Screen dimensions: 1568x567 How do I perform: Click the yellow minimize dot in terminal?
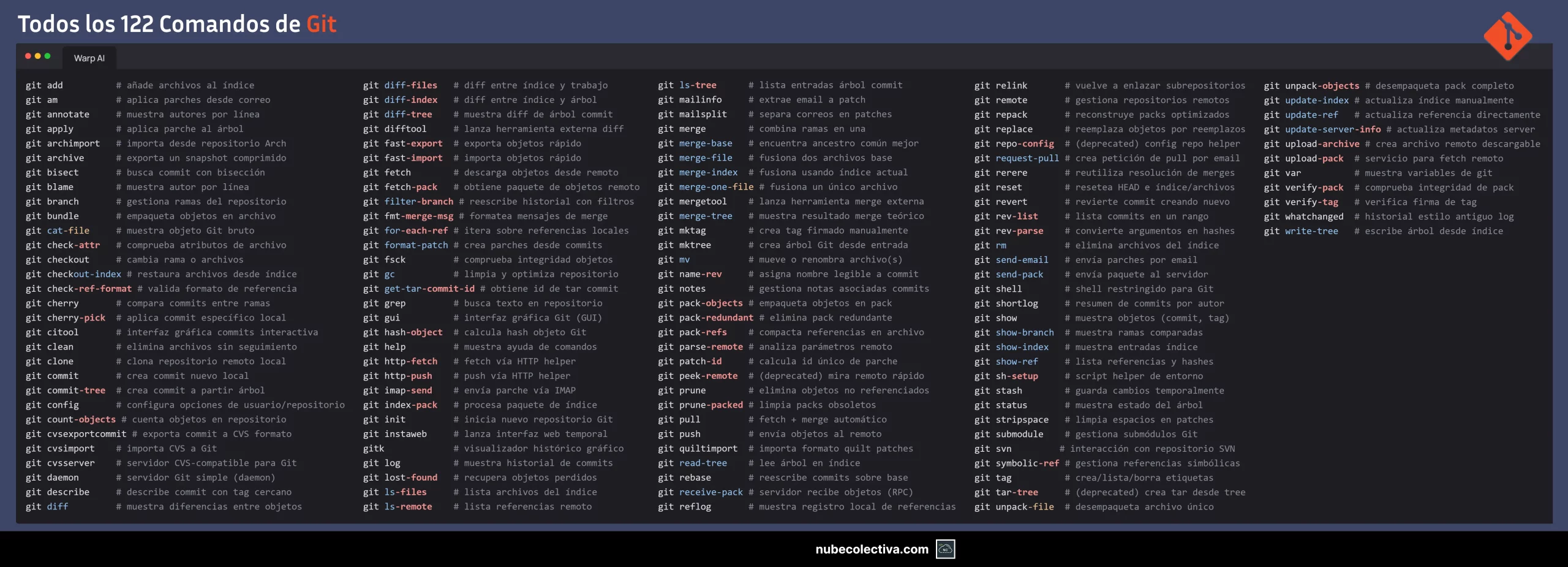click(x=38, y=56)
